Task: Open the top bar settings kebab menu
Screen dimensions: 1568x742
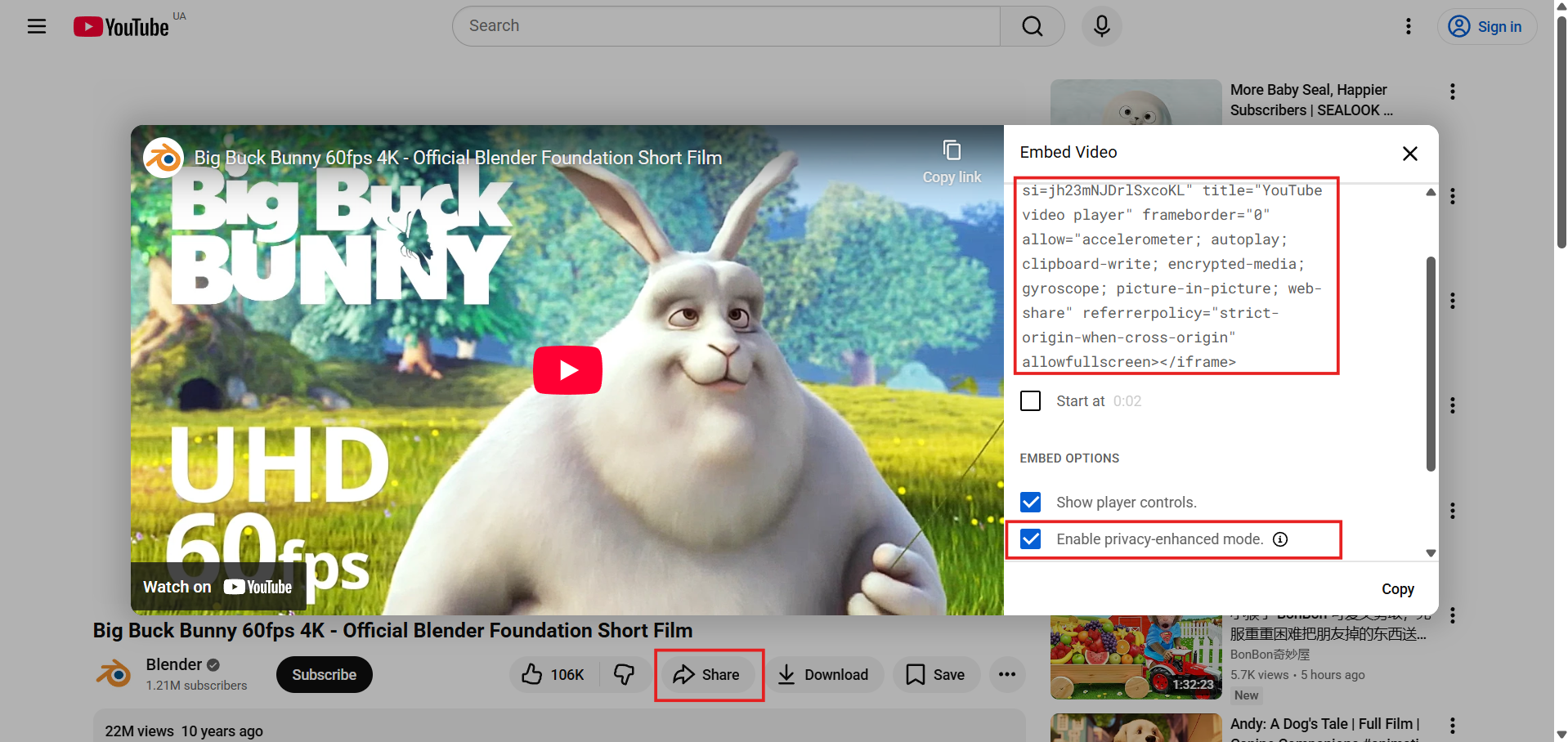Action: 1408,26
